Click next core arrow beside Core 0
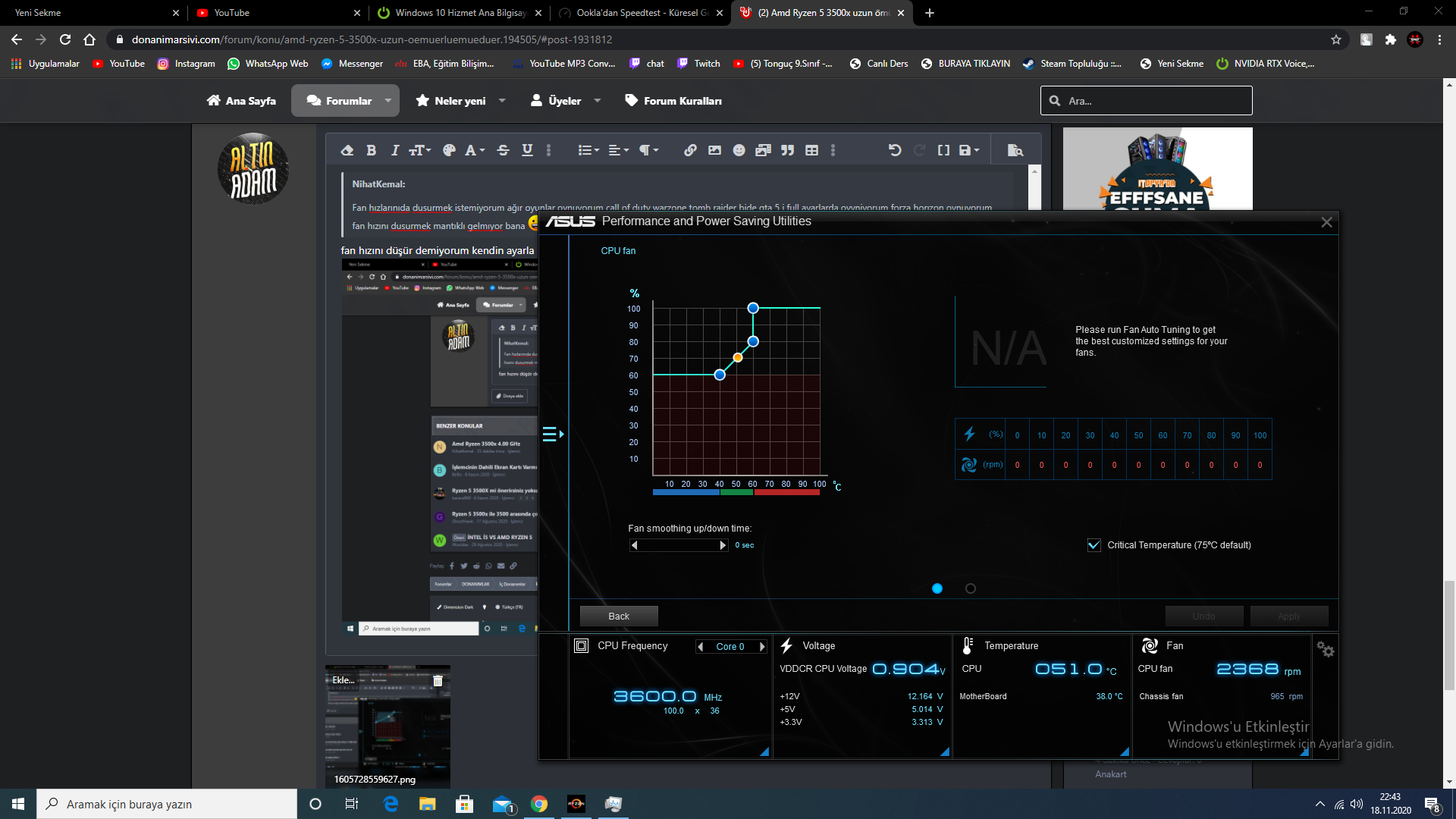1456x819 pixels. click(x=762, y=646)
